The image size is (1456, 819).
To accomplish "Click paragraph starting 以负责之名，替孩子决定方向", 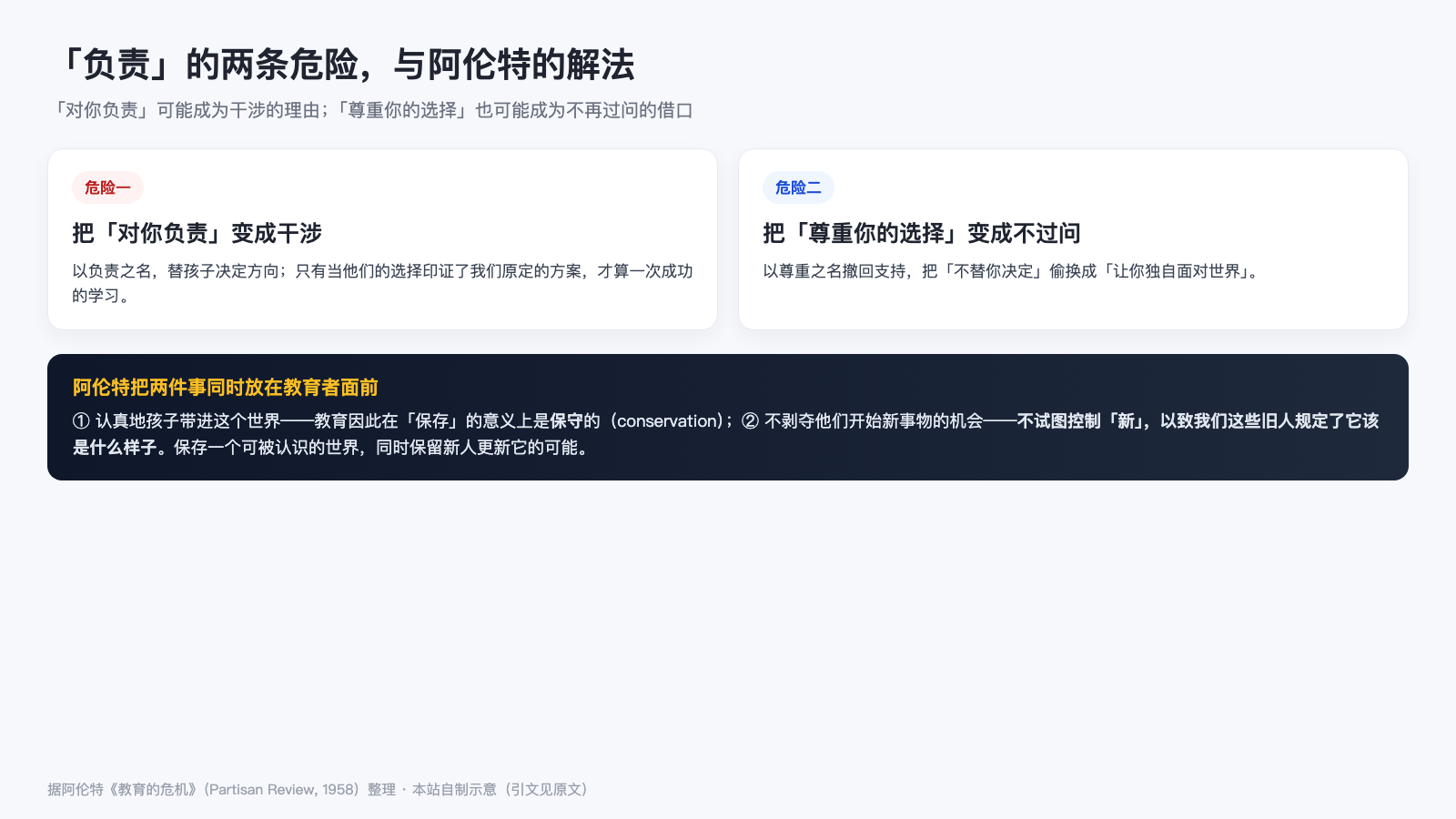I will coord(382,283).
